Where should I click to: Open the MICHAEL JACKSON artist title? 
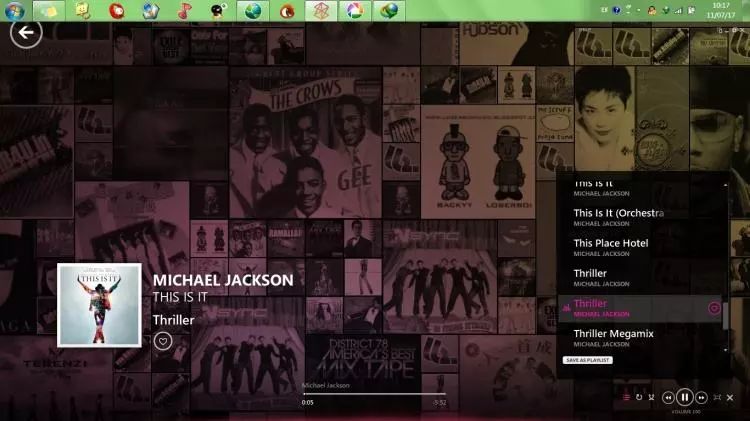[x=223, y=280]
